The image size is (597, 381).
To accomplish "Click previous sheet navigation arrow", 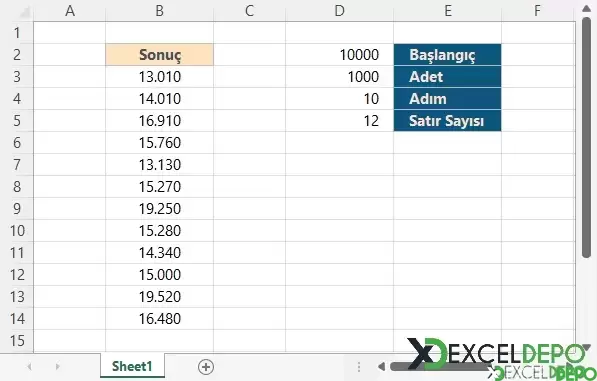I will pos(29,367).
